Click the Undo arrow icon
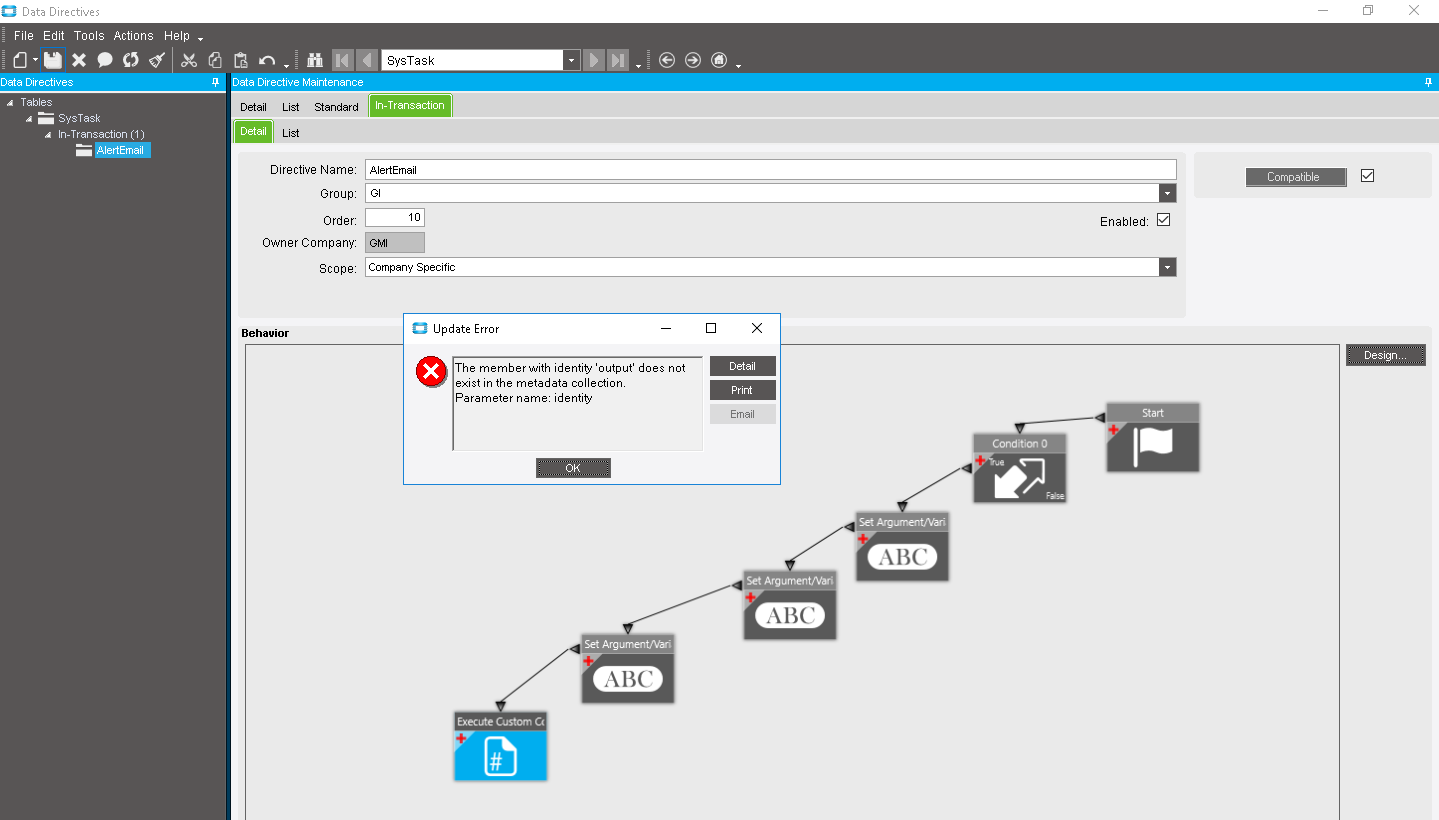 [267, 60]
